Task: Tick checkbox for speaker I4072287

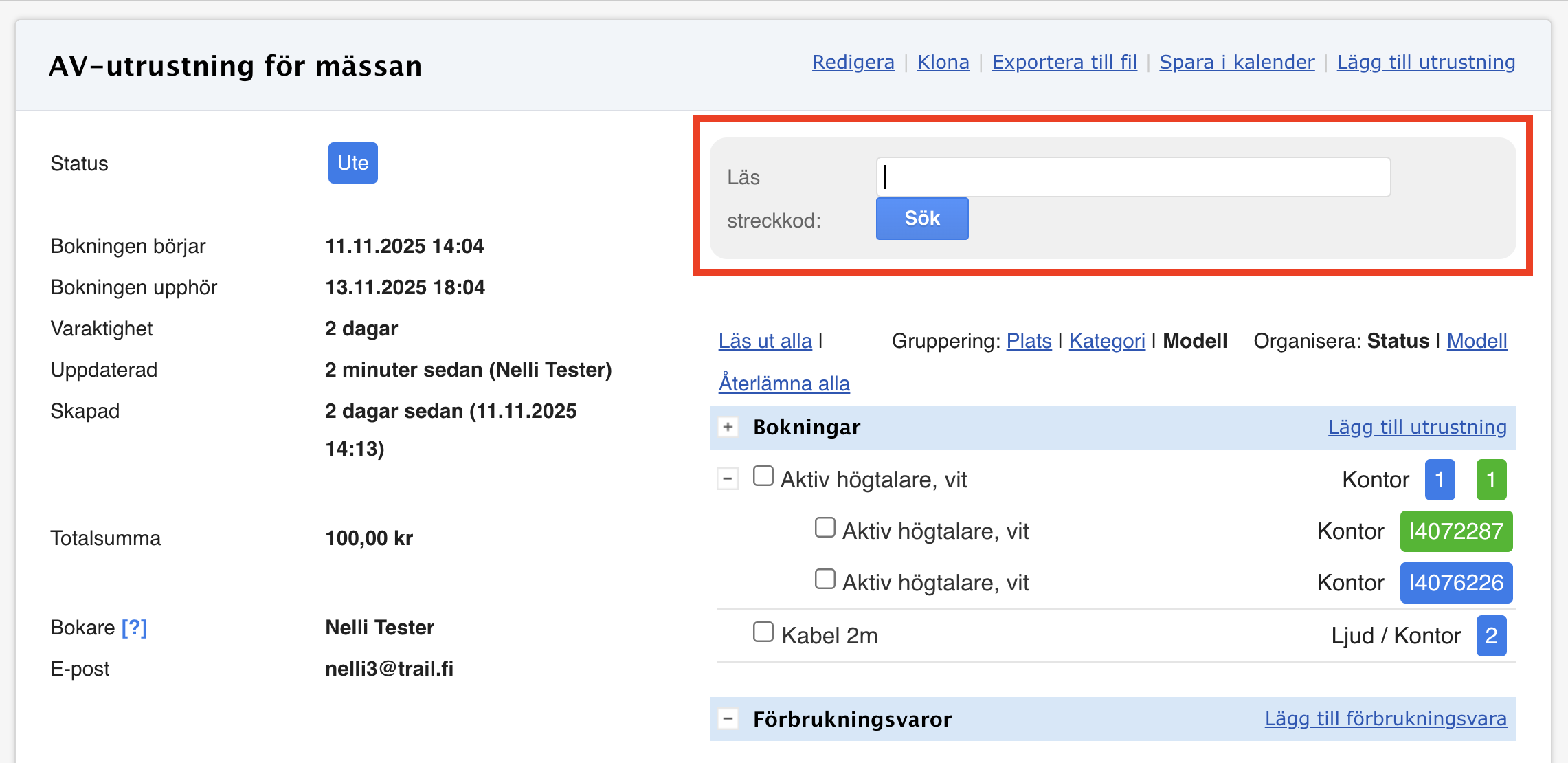Action: [x=825, y=527]
